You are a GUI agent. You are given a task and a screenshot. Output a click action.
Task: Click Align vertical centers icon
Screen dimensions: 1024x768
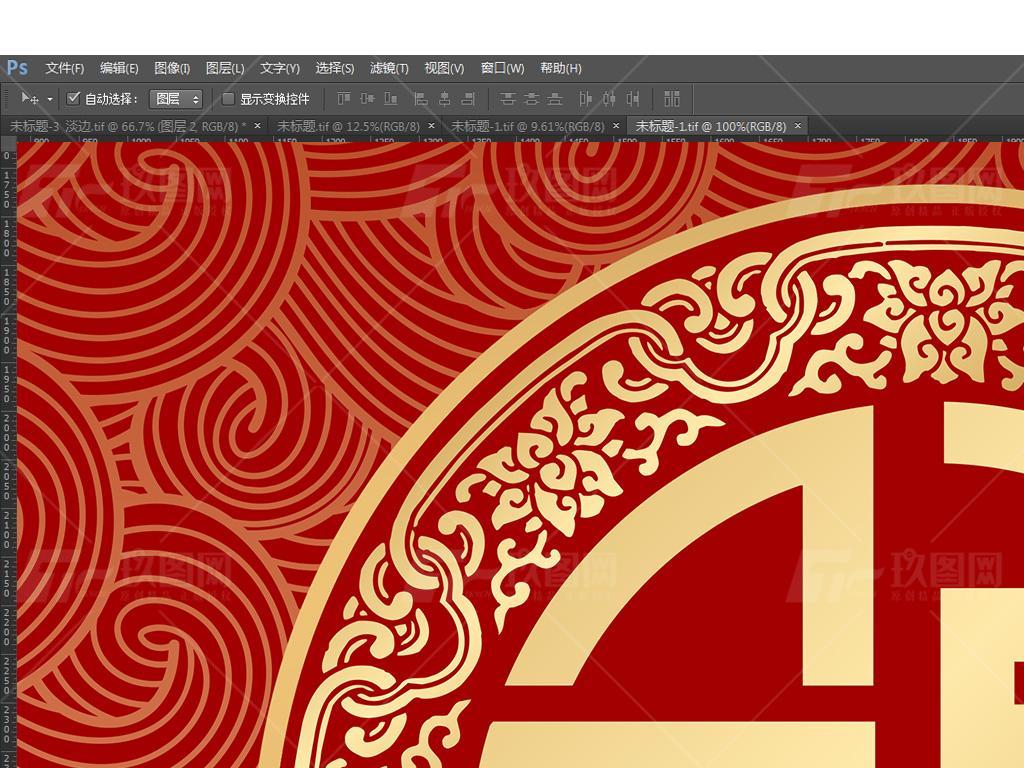click(368, 99)
